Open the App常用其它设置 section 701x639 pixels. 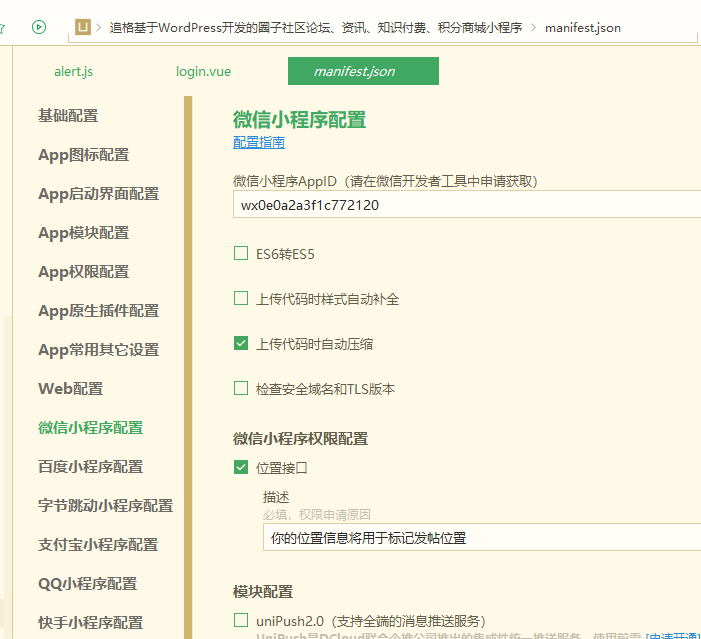tap(99, 349)
